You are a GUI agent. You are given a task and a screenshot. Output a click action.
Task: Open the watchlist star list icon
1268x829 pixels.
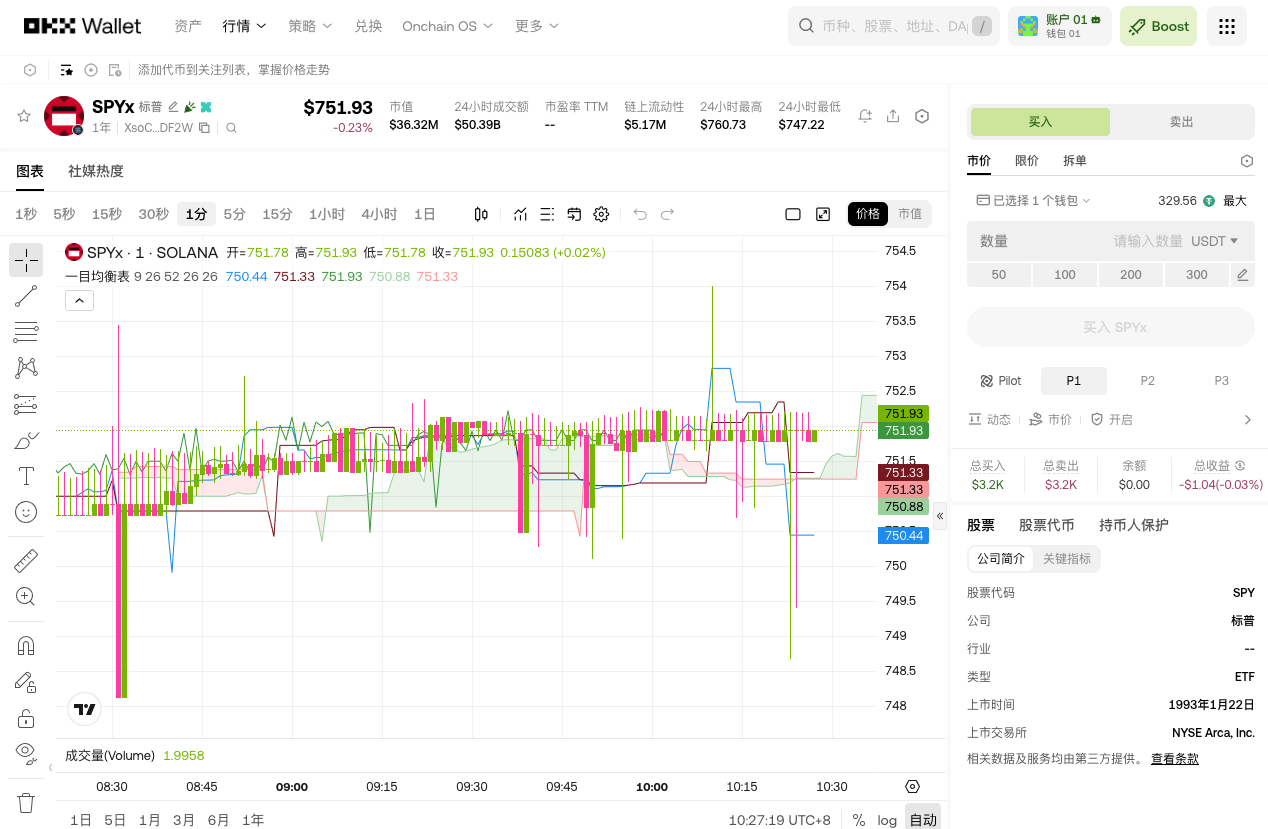coord(67,70)
